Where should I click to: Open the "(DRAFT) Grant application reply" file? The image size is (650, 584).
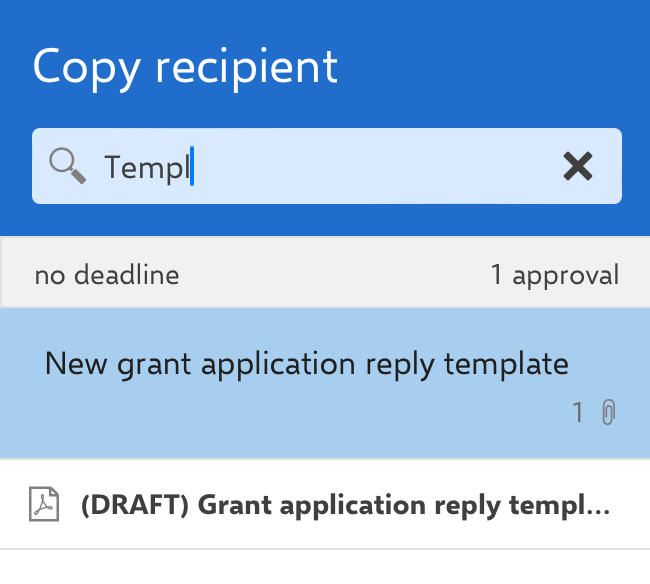[344, 505]
